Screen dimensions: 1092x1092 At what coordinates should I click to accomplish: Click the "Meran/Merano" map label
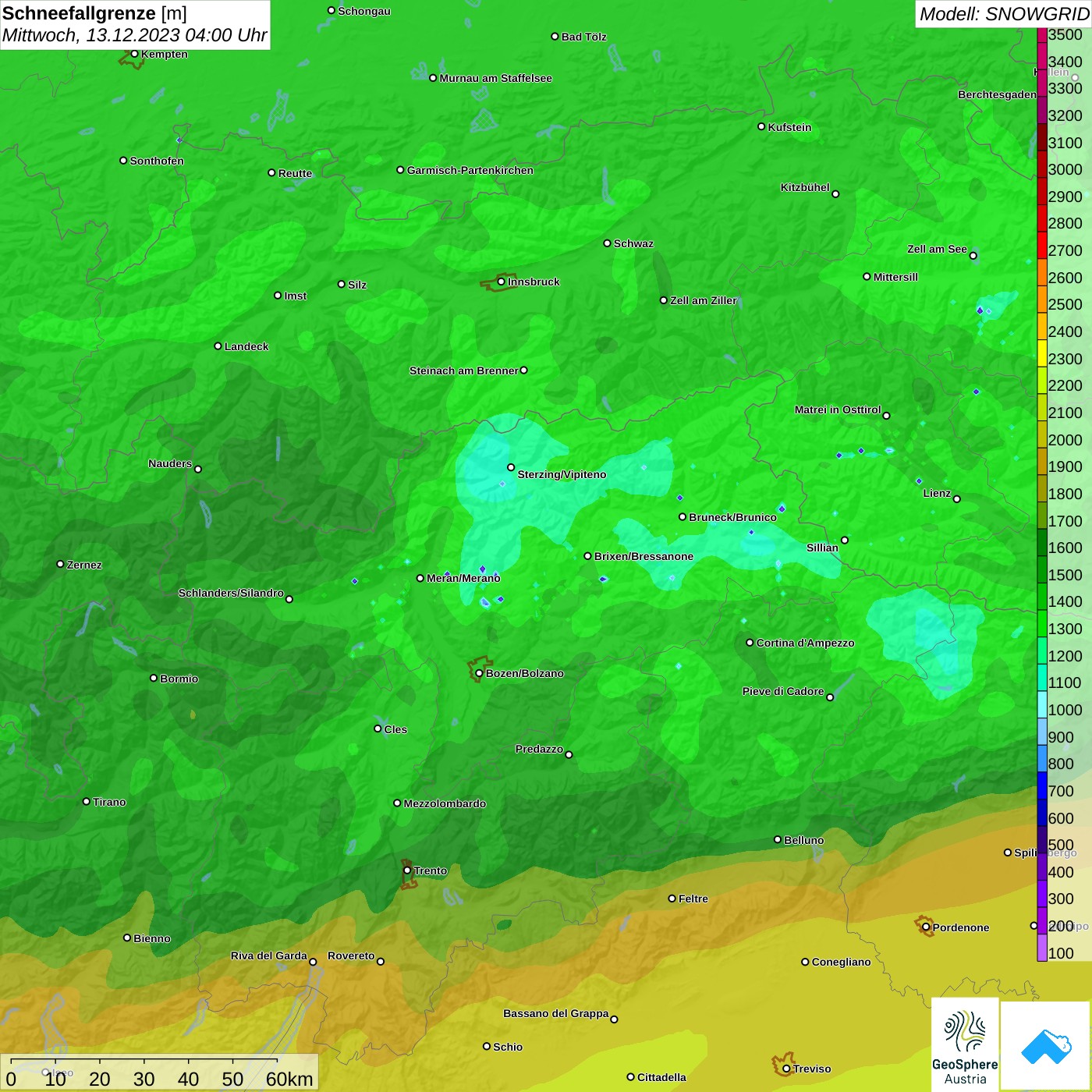[463, 578]
